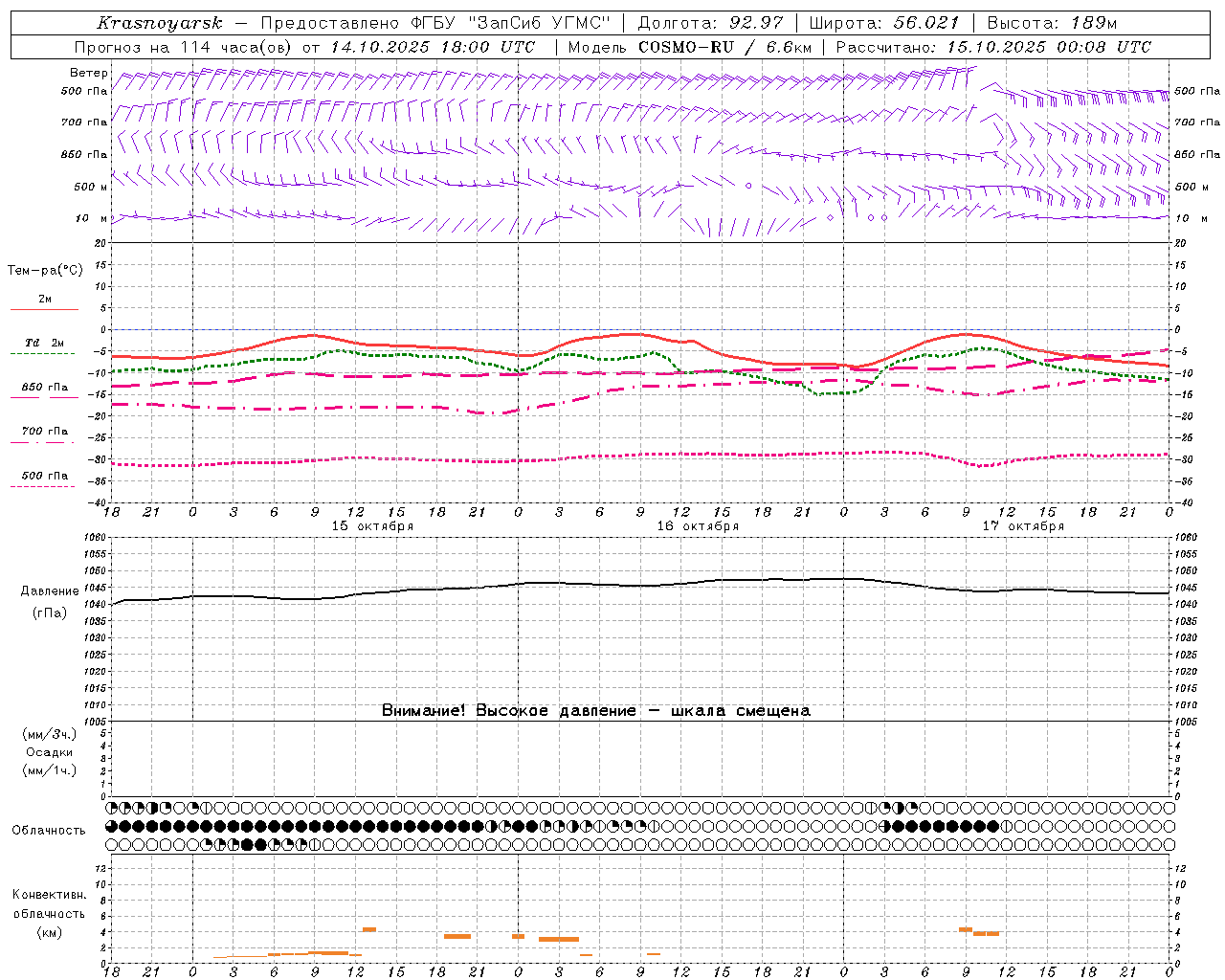Click the Конвективн. convective cloud label
The image size is (1225, 980).
[x=50, y=895]
